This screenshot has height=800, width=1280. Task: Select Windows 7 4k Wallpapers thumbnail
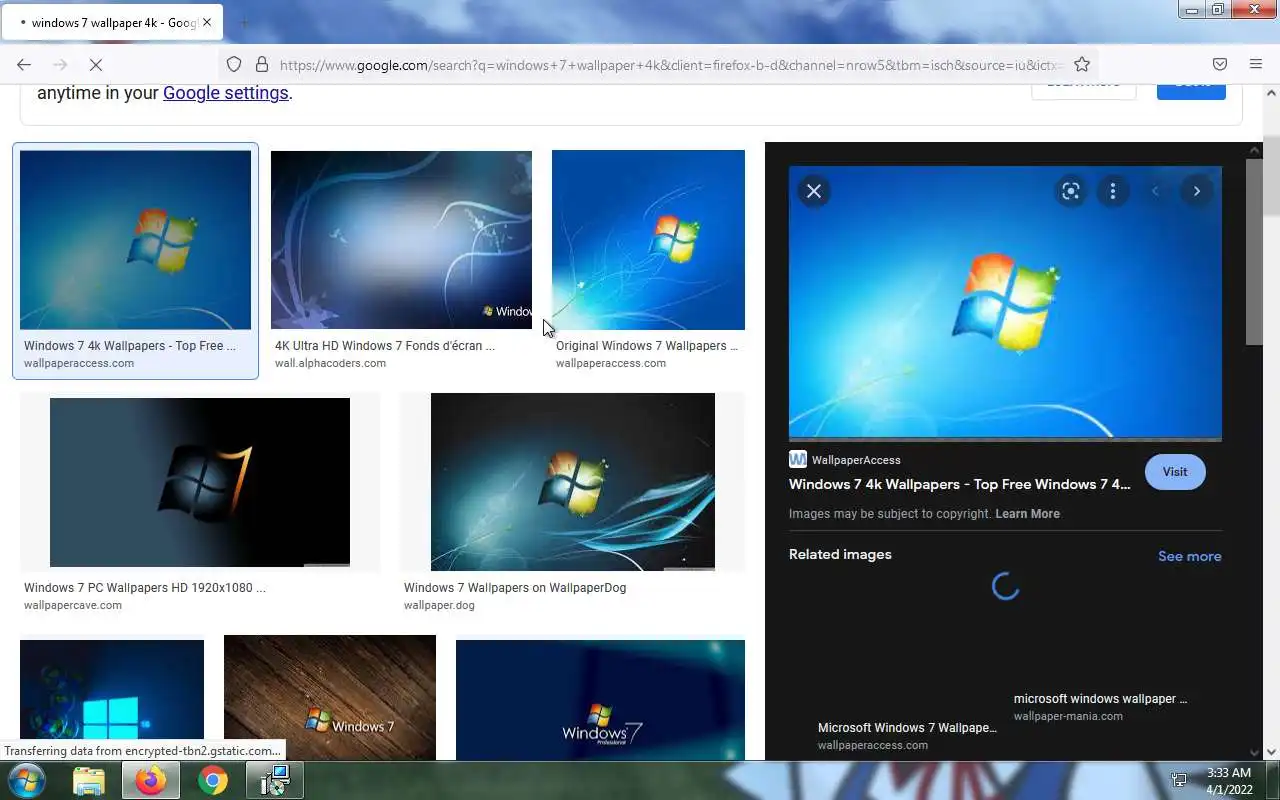135,240
